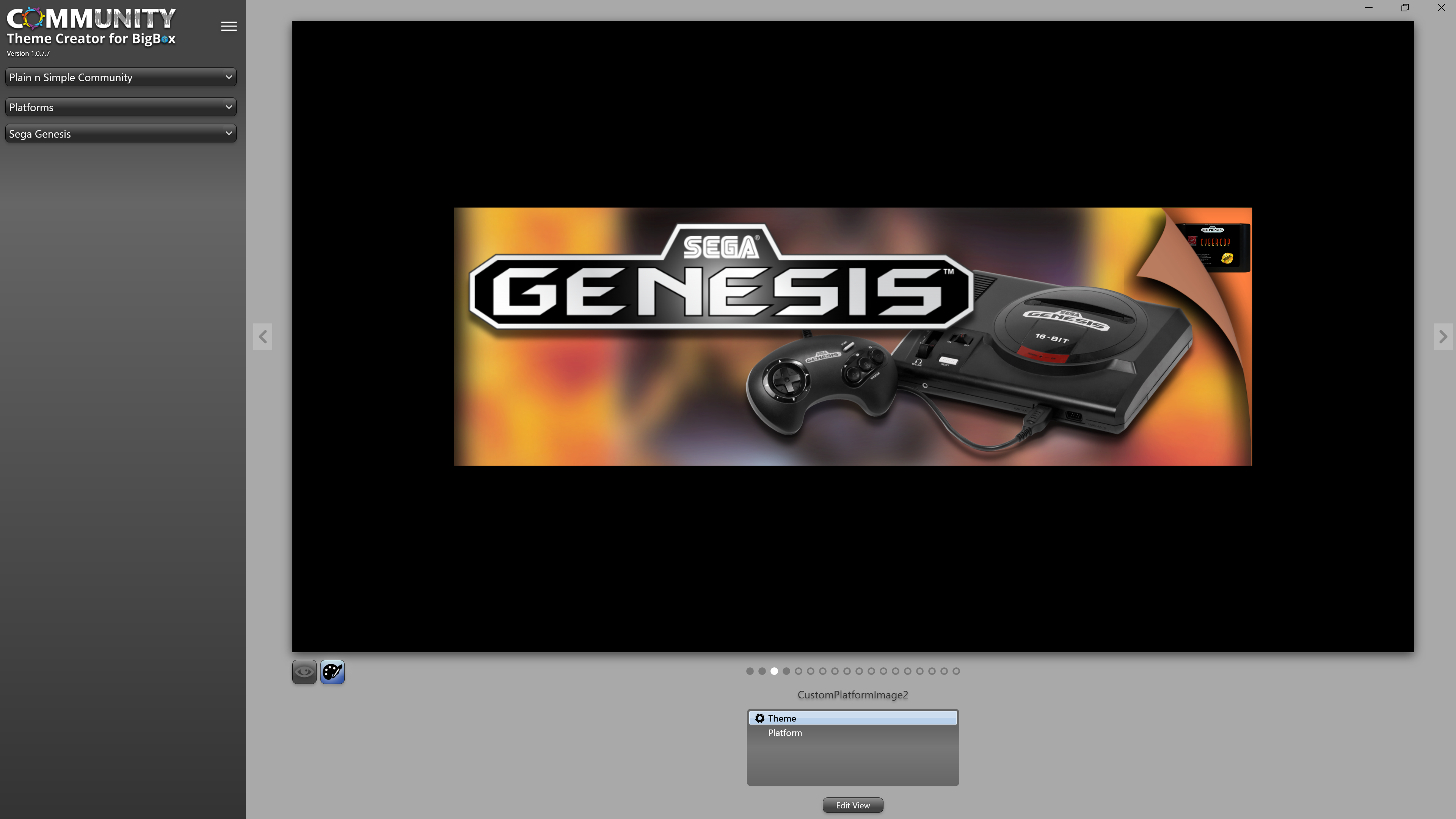
Task: Open the hamburger menu in the sidebar
Action: (x=228, y=26)
